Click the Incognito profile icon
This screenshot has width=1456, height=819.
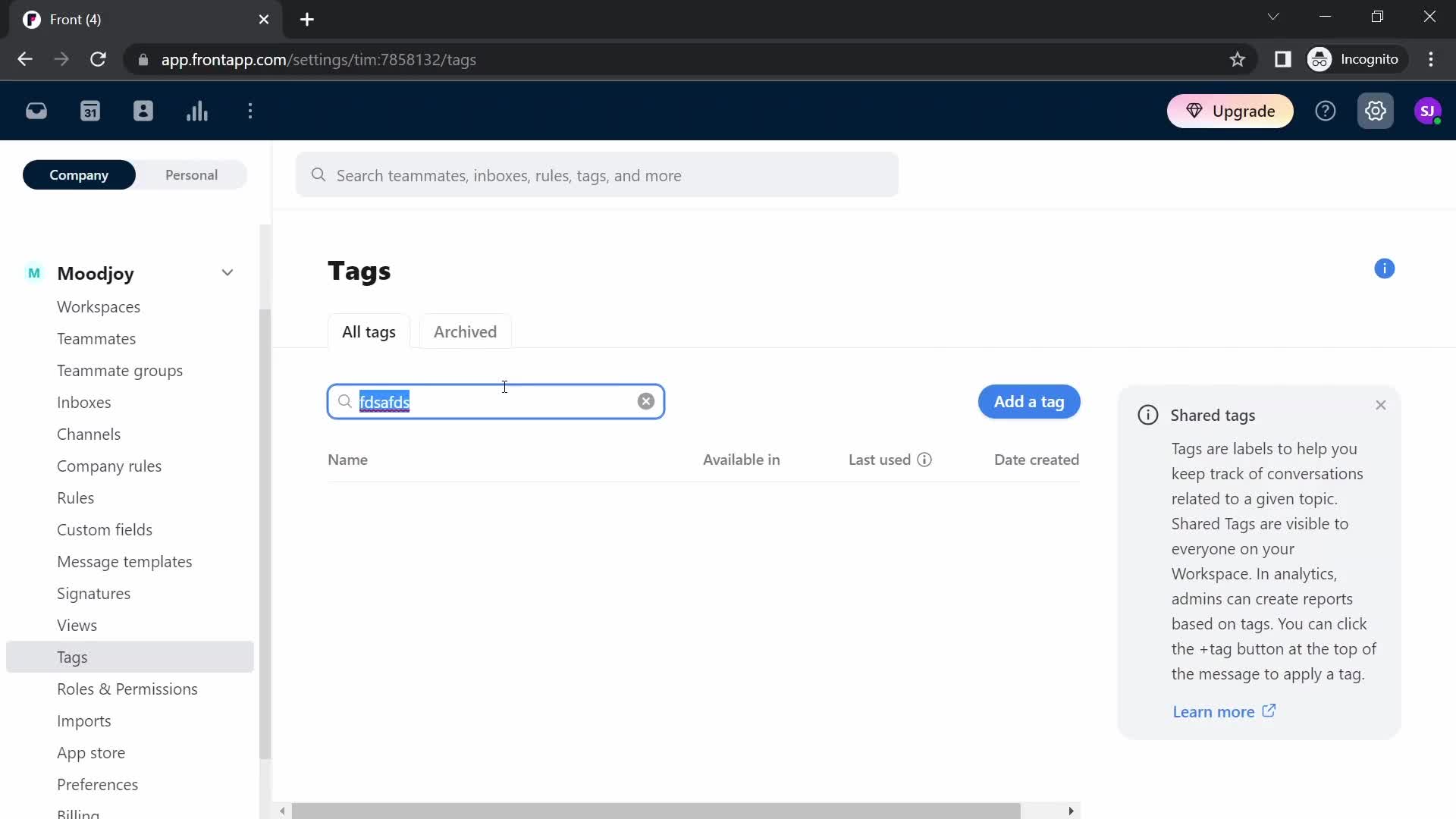coord(1319,59)
